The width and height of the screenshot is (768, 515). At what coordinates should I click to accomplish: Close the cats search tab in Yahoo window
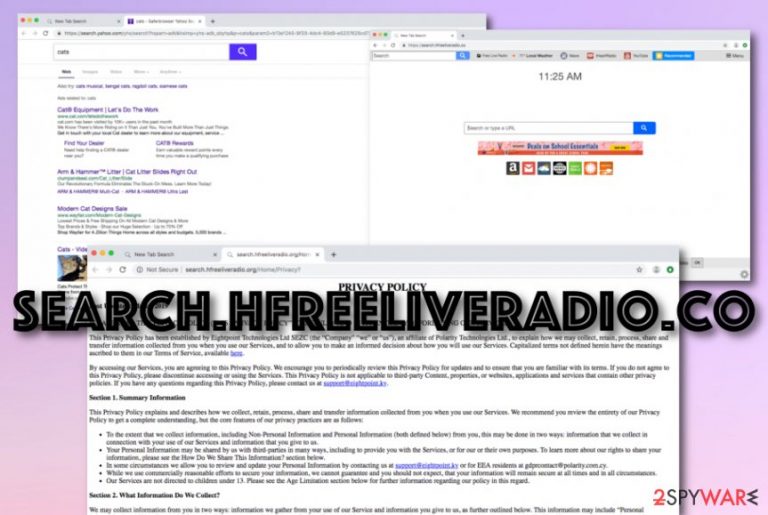[200, 22]
